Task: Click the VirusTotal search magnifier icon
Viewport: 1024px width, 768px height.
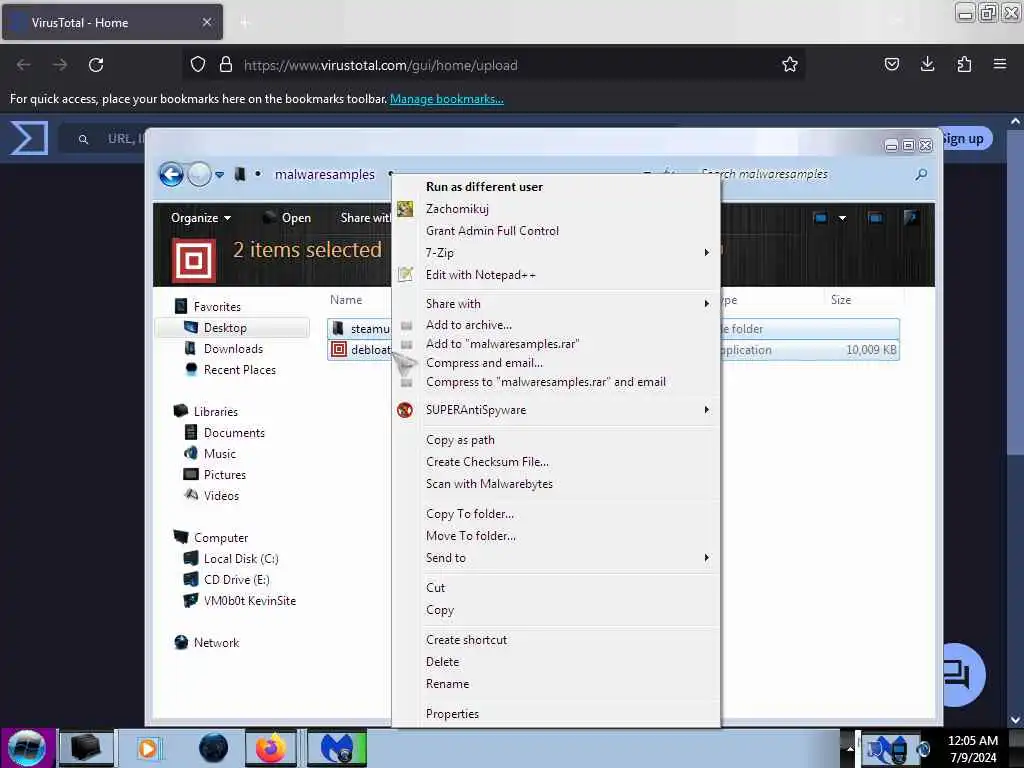Action: point(84,139)
